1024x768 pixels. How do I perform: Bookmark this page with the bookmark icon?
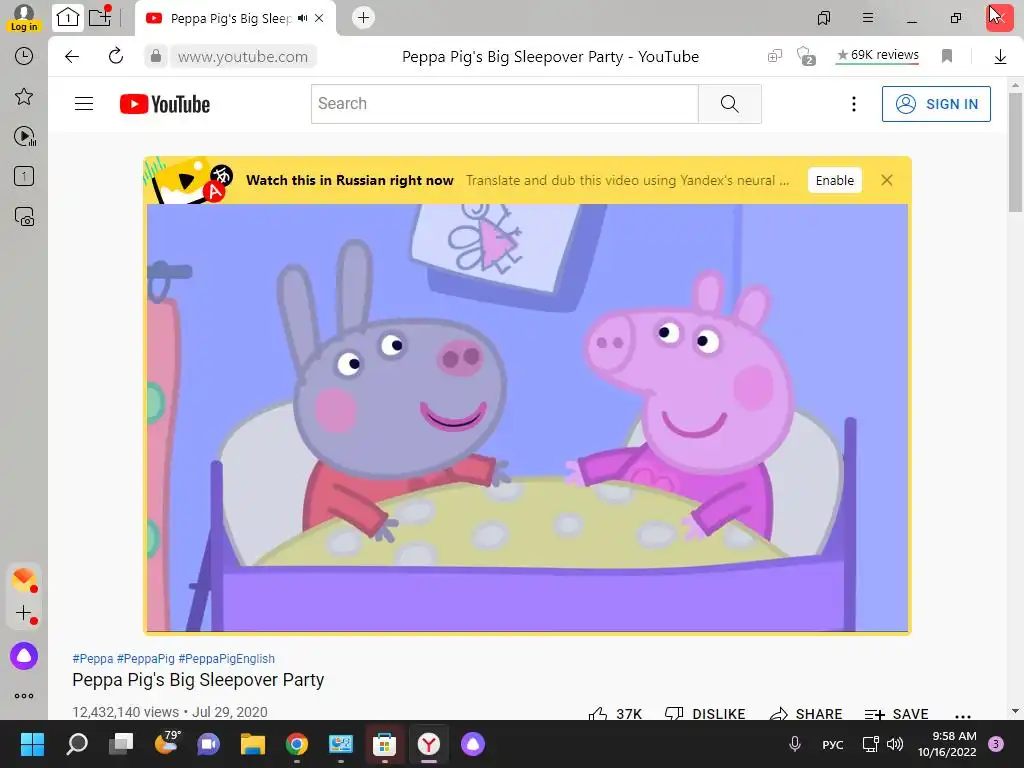(947, 56)
